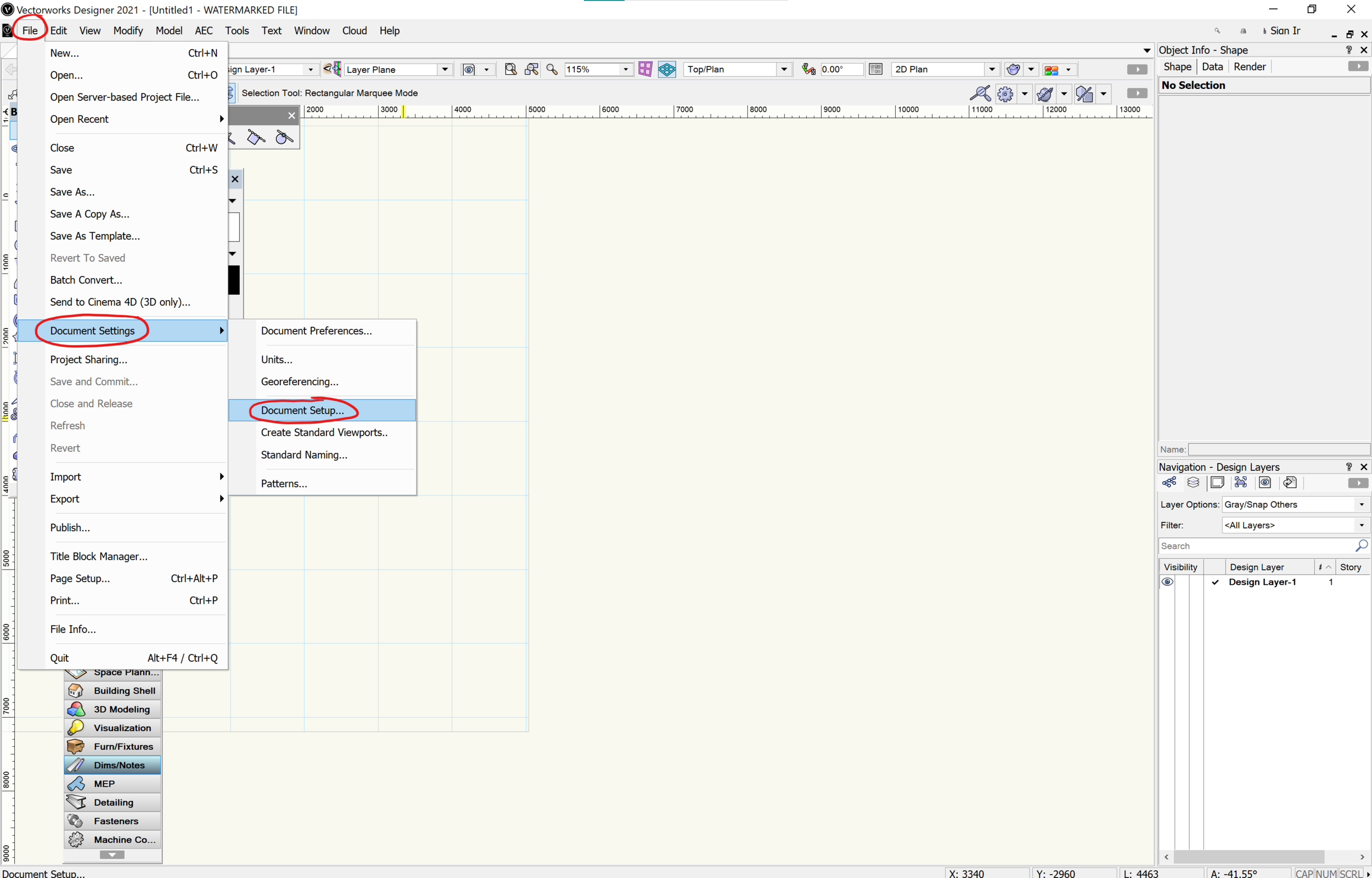This screenshot has width=1372, height=878.
Task: Click the saved views eye icon
Action: 469,69
